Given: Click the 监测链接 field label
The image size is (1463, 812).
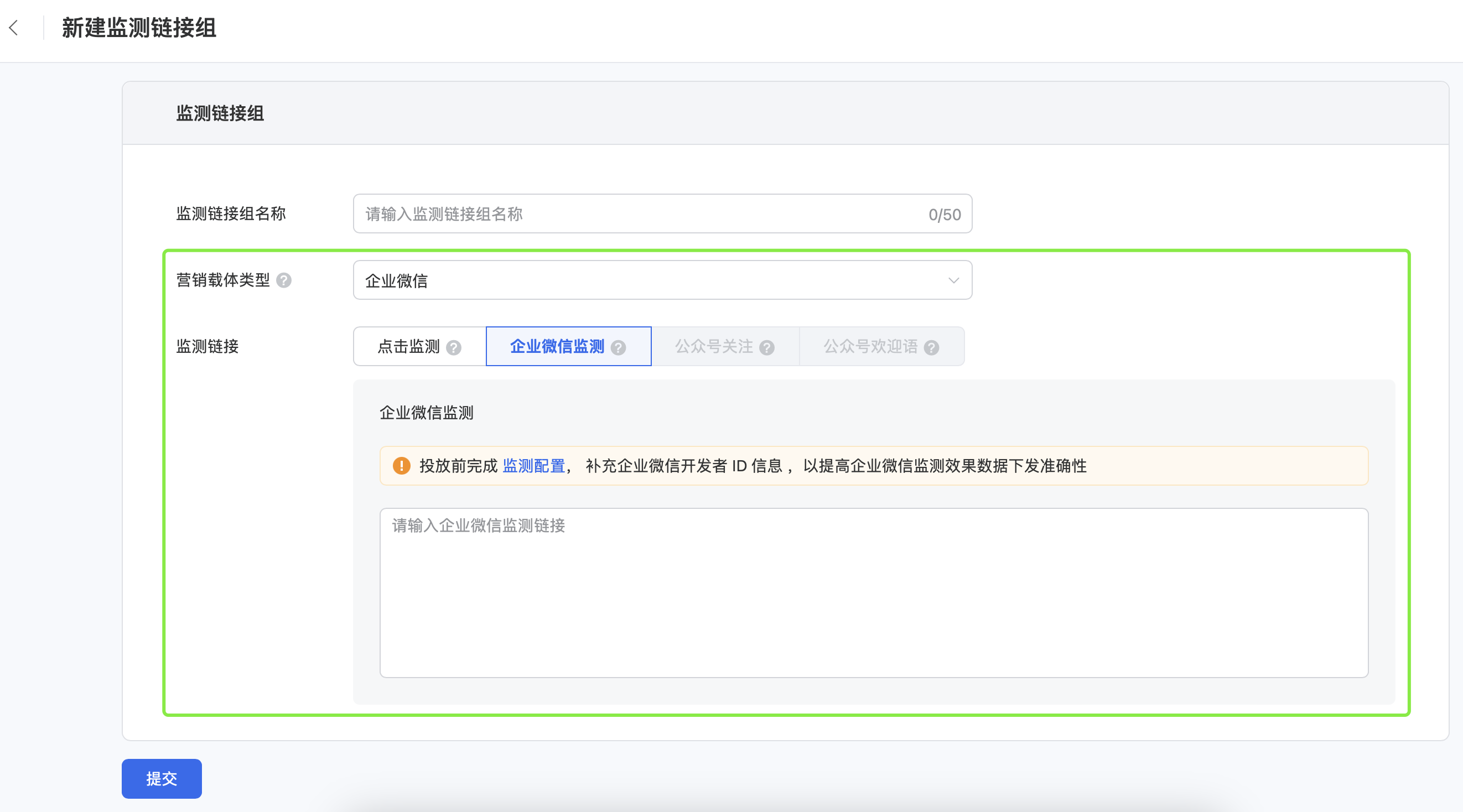Looking at the screenshot, I should pos(207,346).
